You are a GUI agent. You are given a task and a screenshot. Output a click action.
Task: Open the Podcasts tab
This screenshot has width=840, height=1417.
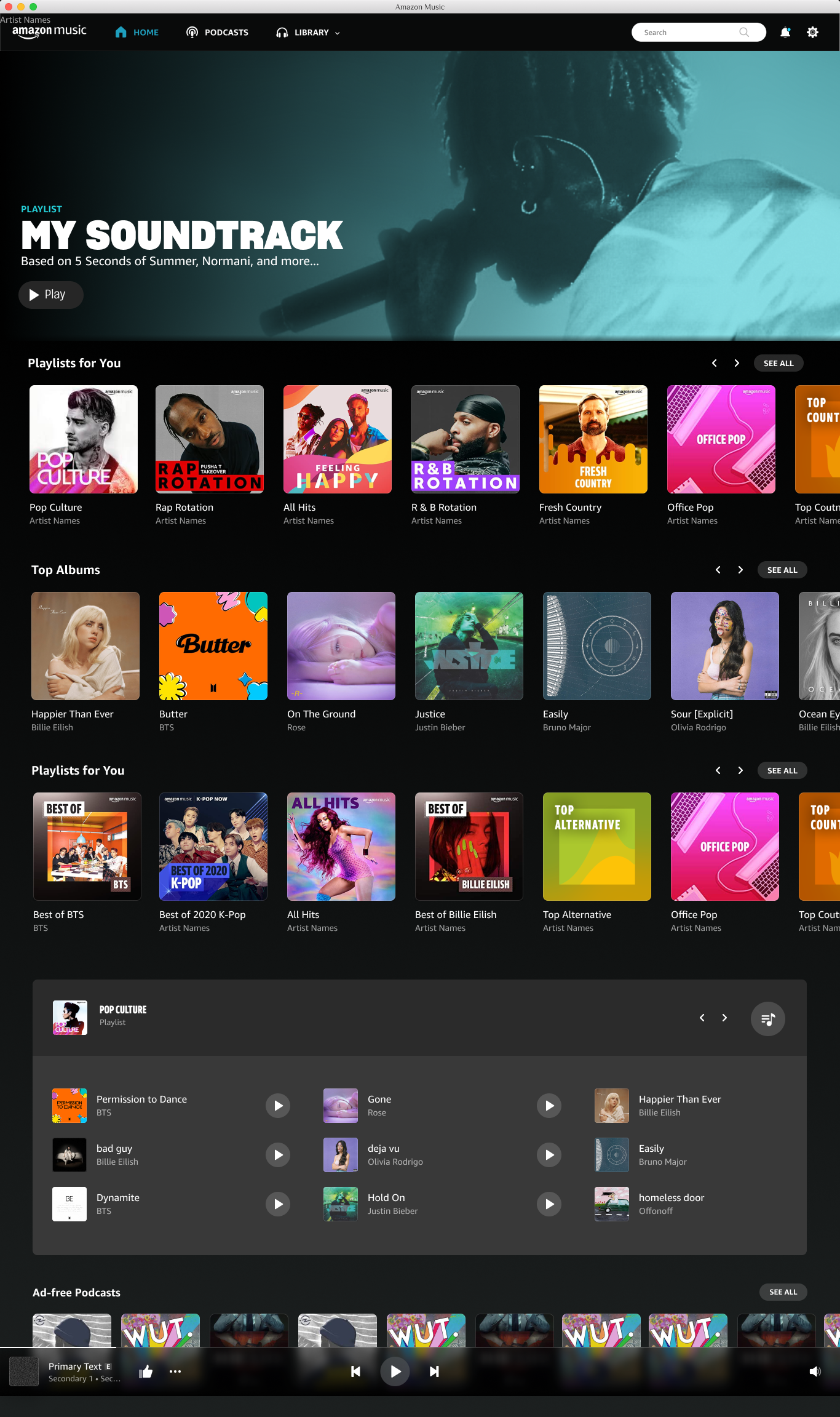[217, 33]
